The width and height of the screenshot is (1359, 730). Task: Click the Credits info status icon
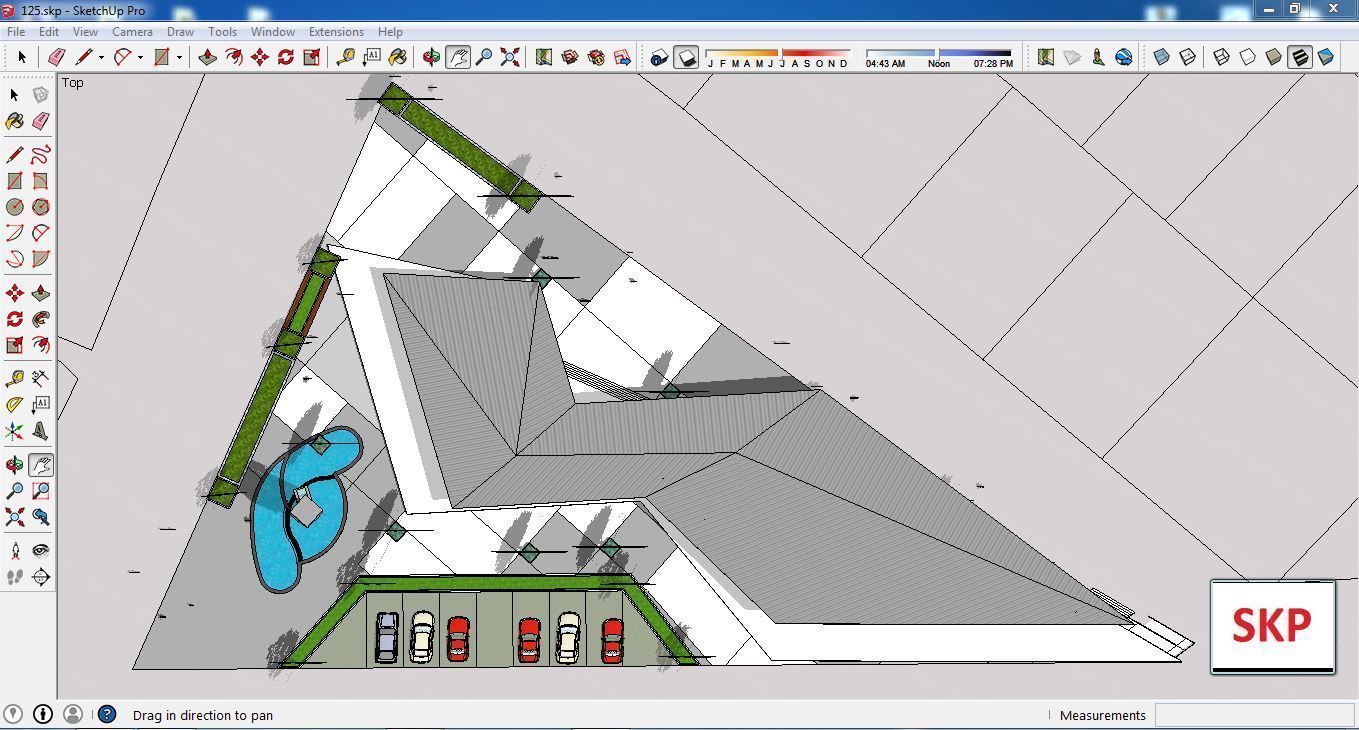coord(43,714)
